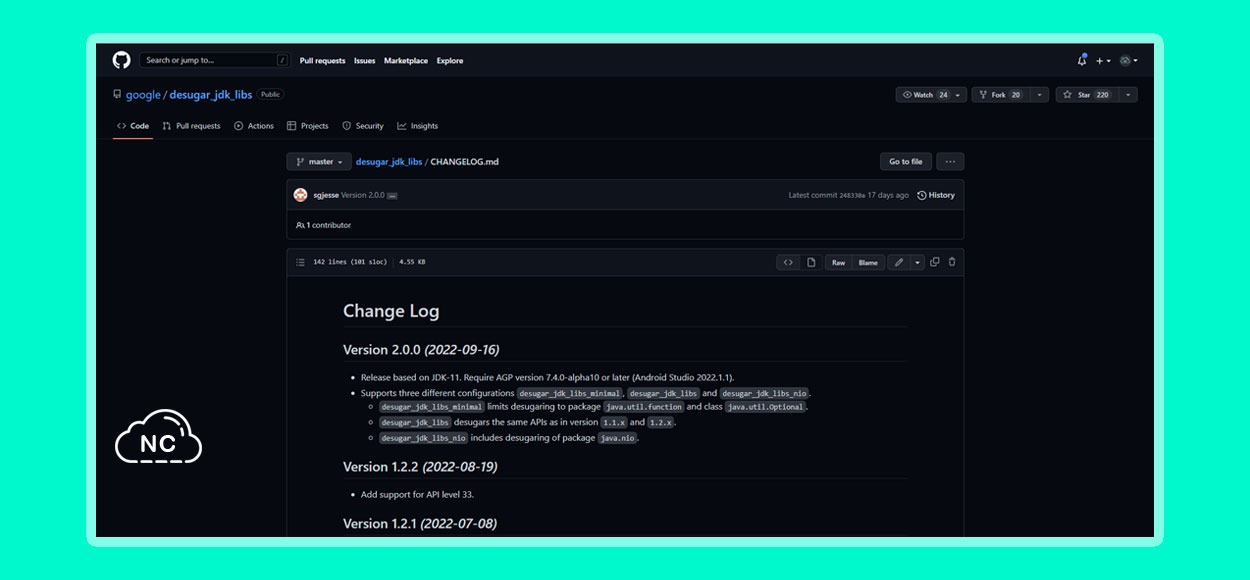Go to the GitHub homepage via the Octocat logo
The width and height of the screenshot is (1250, 580).
pos(121,60)
